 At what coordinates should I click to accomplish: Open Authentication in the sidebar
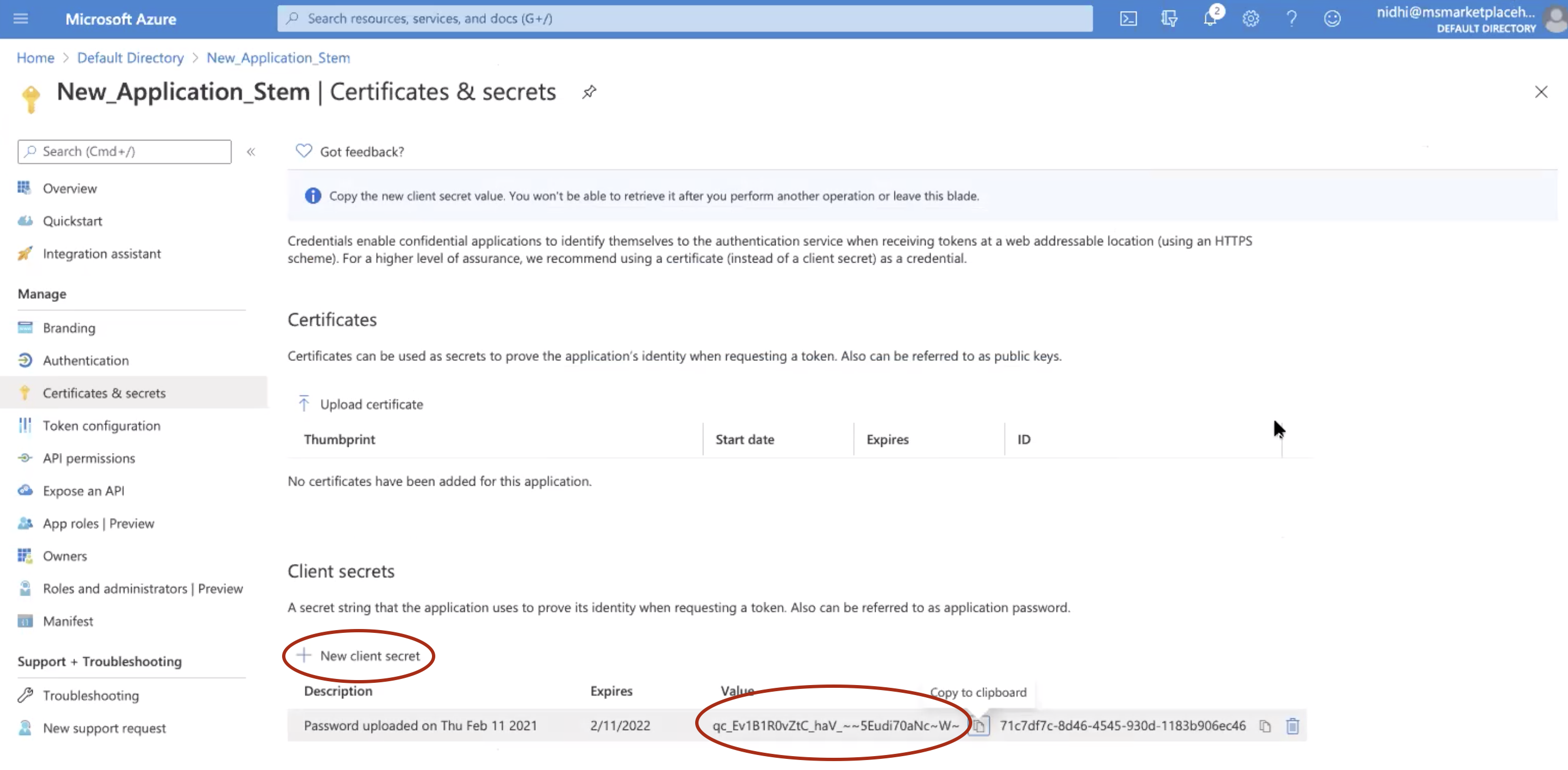pos(86,360)
